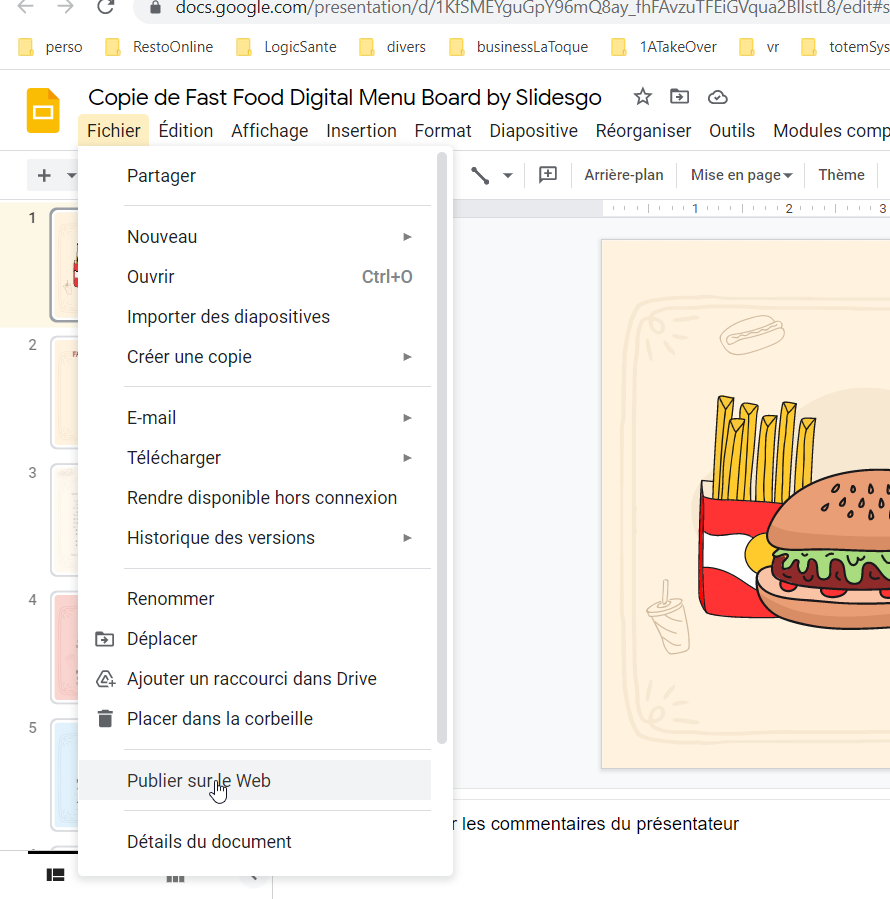Expand the Nouveau submenu
890x899 pixels.
click(x=255, y=237)
